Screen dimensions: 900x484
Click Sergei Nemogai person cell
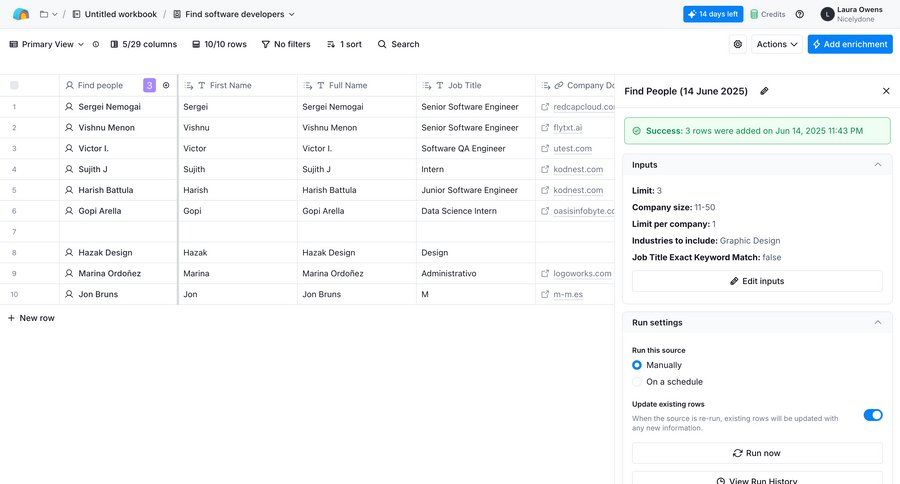(x=118, y=107)
